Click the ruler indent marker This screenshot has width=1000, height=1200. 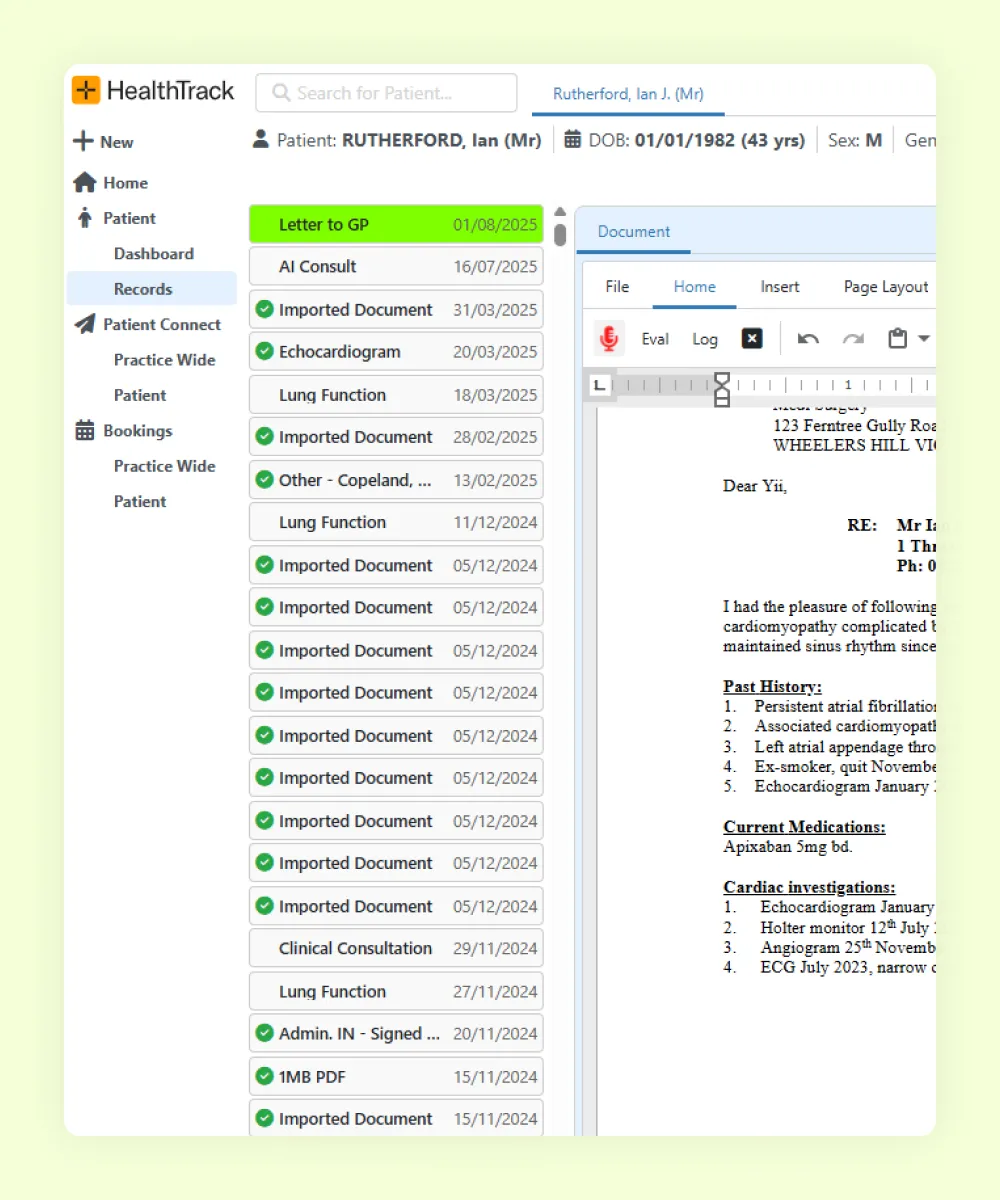click(721, 390)
